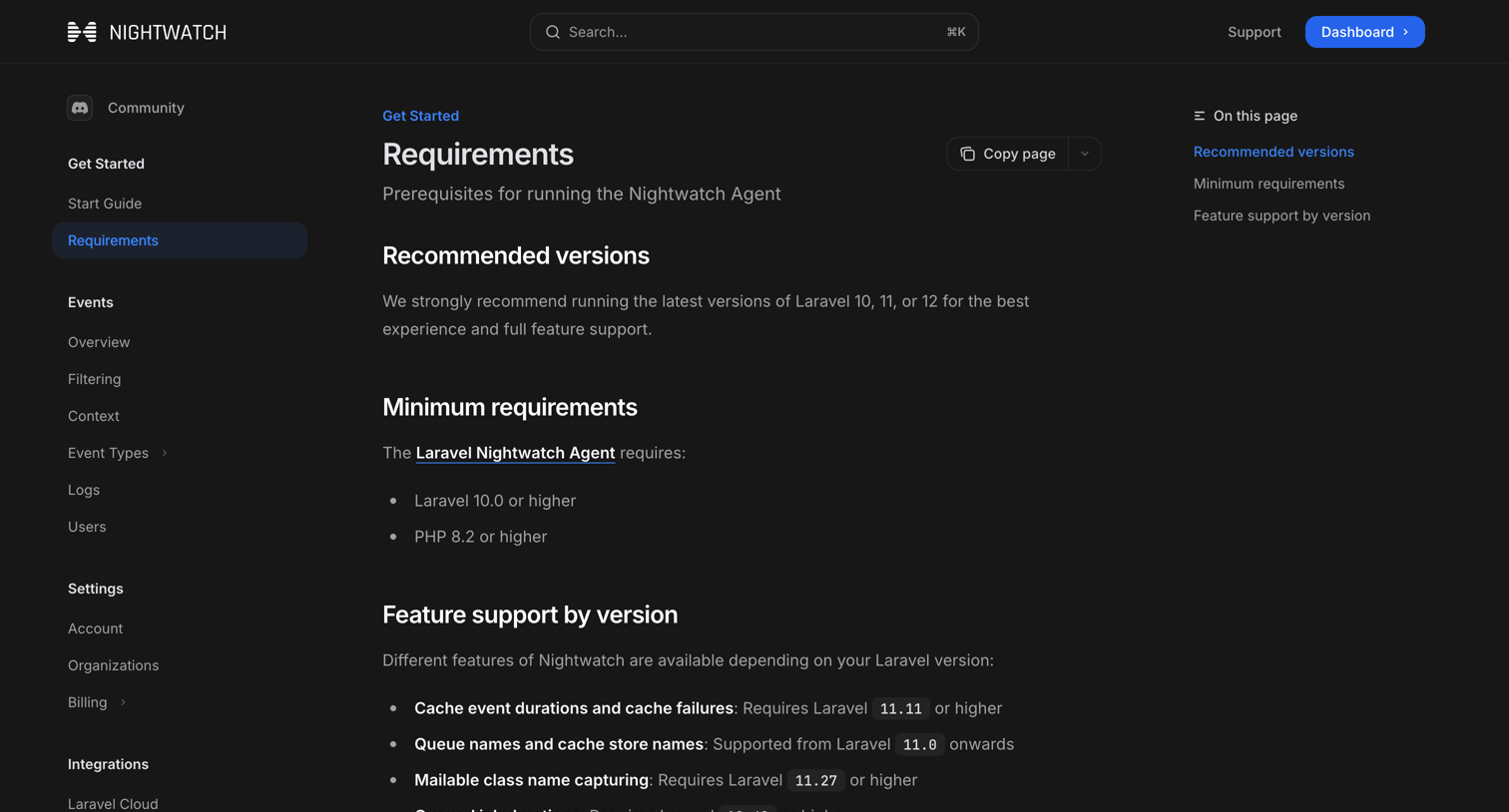This screenshot has width=1509, height=812.
Task: Click the Feature support by version heading
Action: click(x=530, y=614)
